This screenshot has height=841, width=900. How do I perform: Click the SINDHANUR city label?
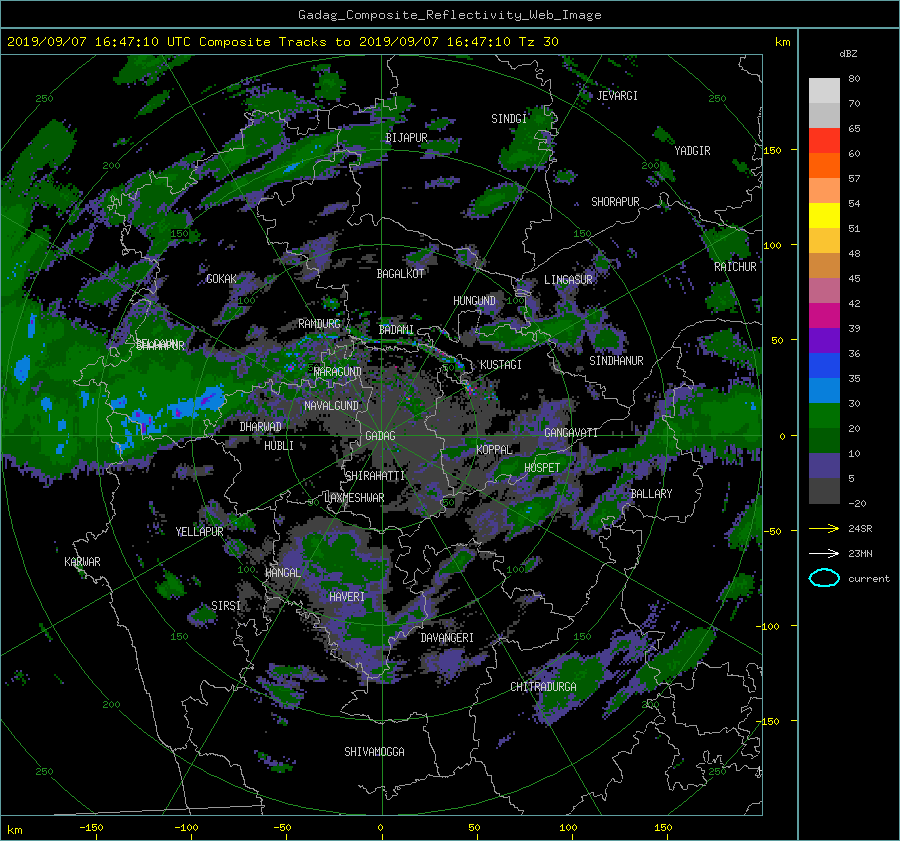pos(616,361)
